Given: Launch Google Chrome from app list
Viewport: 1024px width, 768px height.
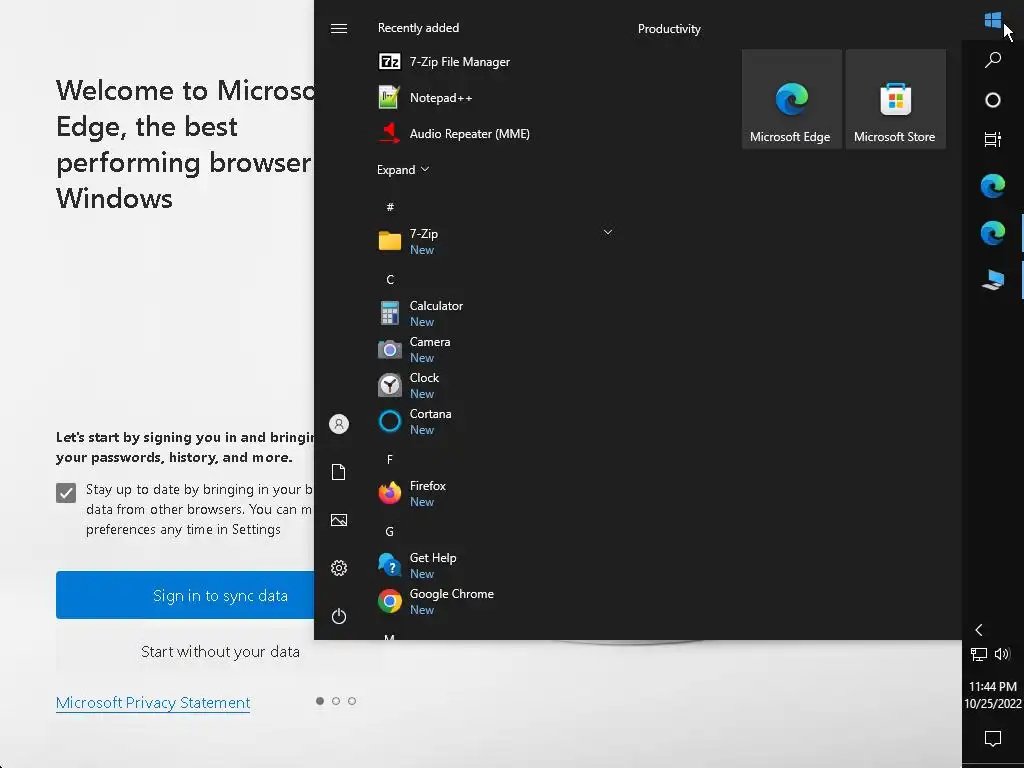Looking at the screenshot, I should (x=496, y=601).
